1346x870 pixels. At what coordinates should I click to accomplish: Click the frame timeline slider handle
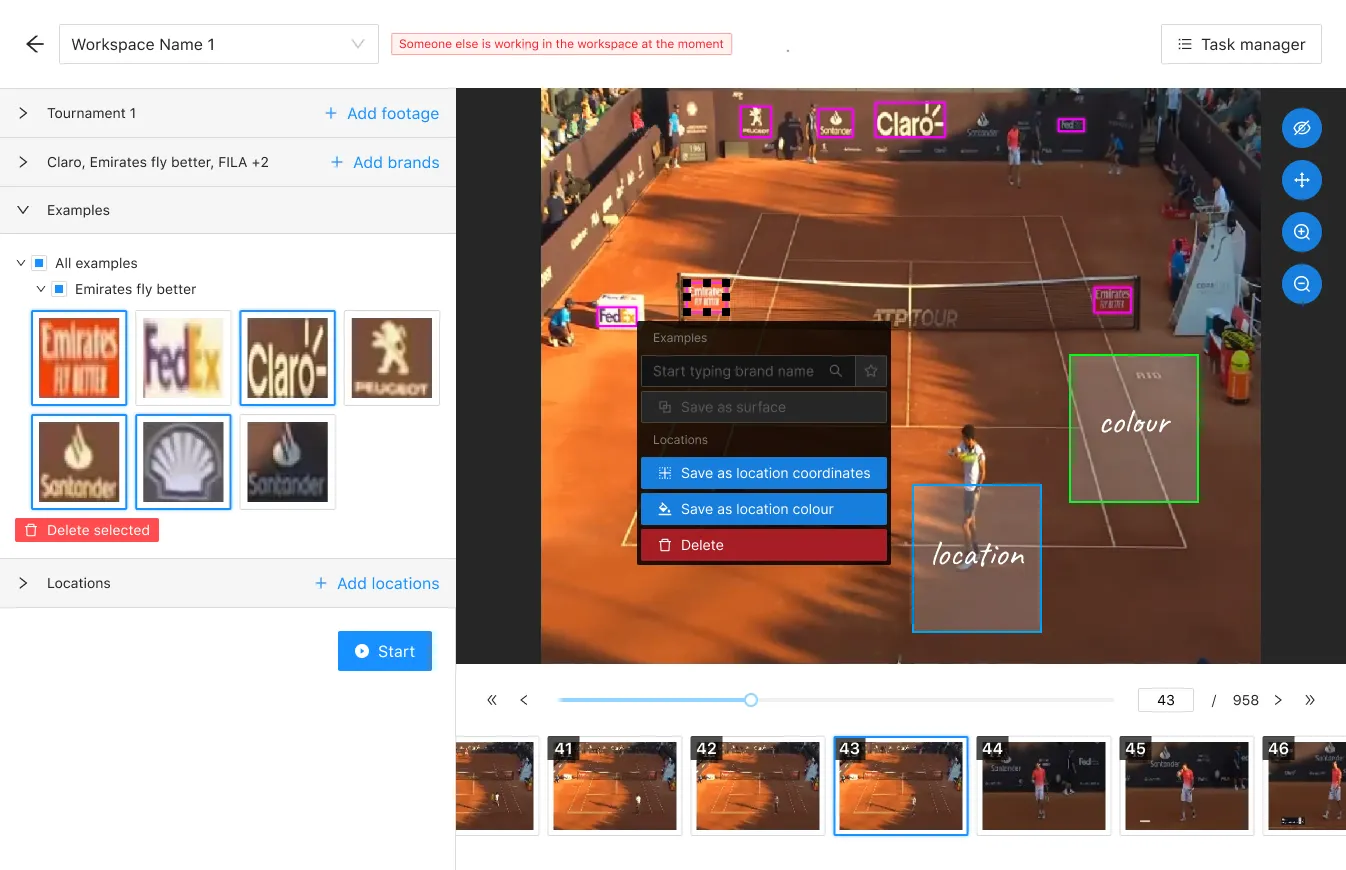tap(751, 700)
